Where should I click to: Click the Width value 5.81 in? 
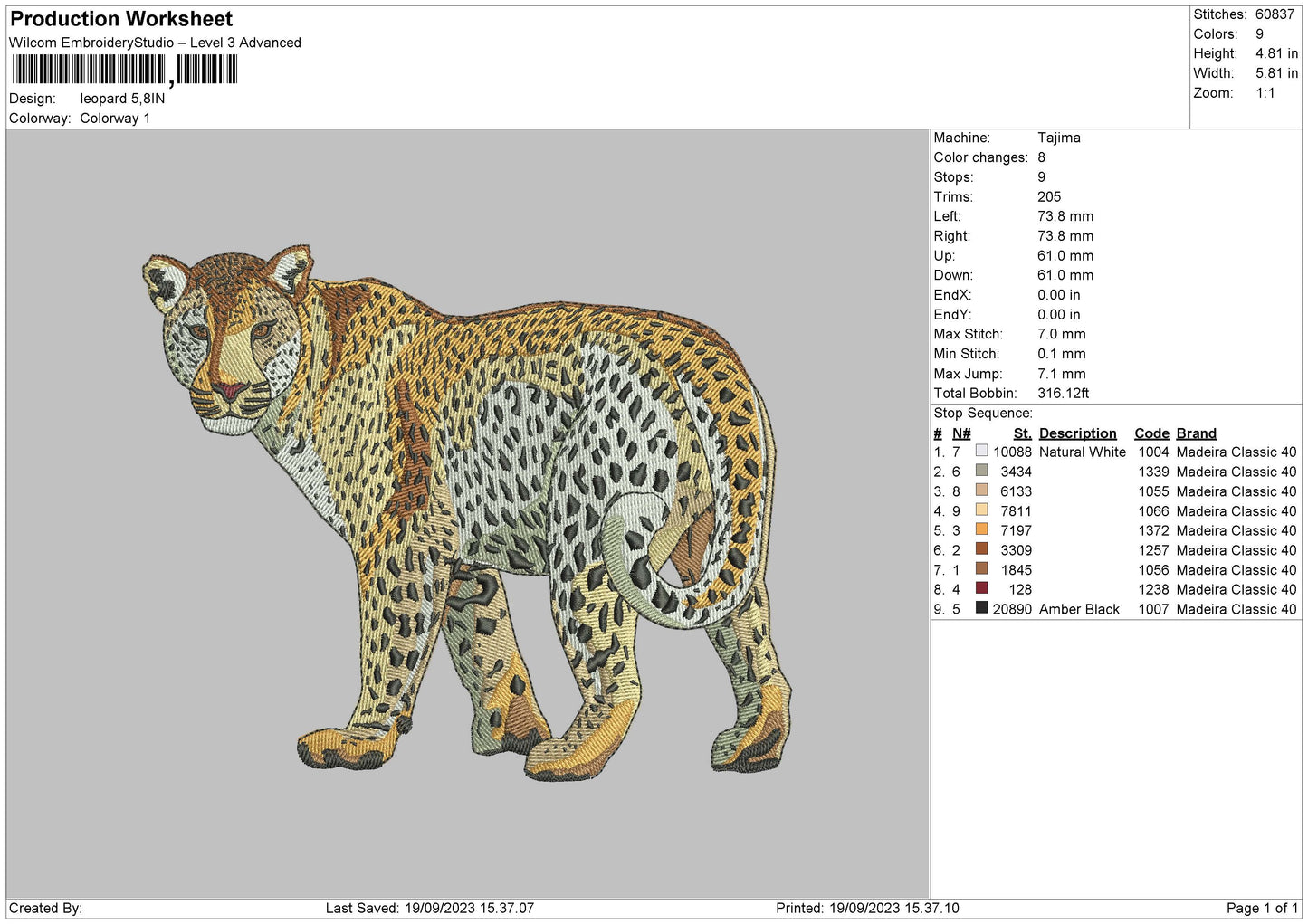tap(1276, 73)
